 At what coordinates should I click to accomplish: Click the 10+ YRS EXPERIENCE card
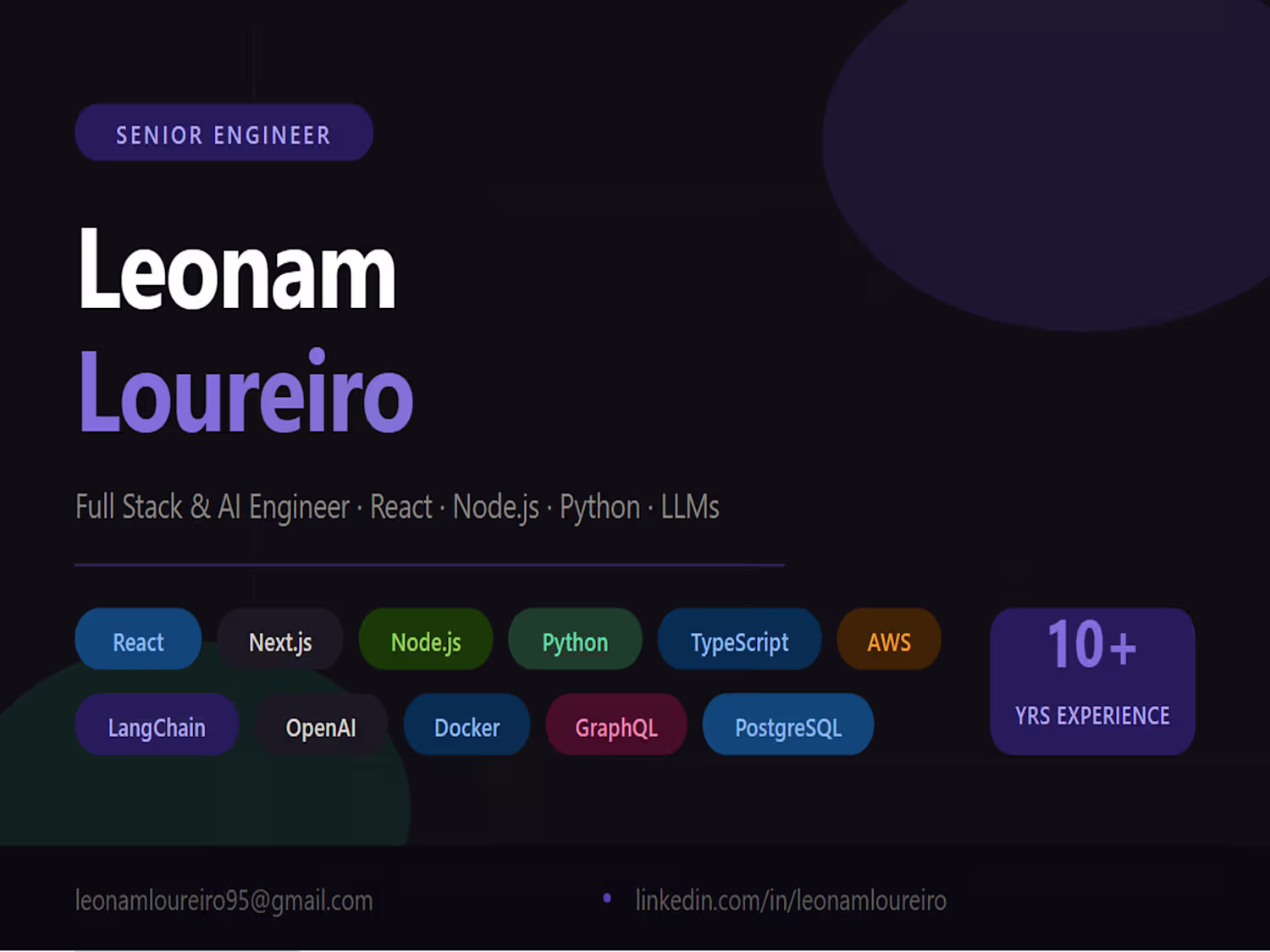coord(1092,681)
